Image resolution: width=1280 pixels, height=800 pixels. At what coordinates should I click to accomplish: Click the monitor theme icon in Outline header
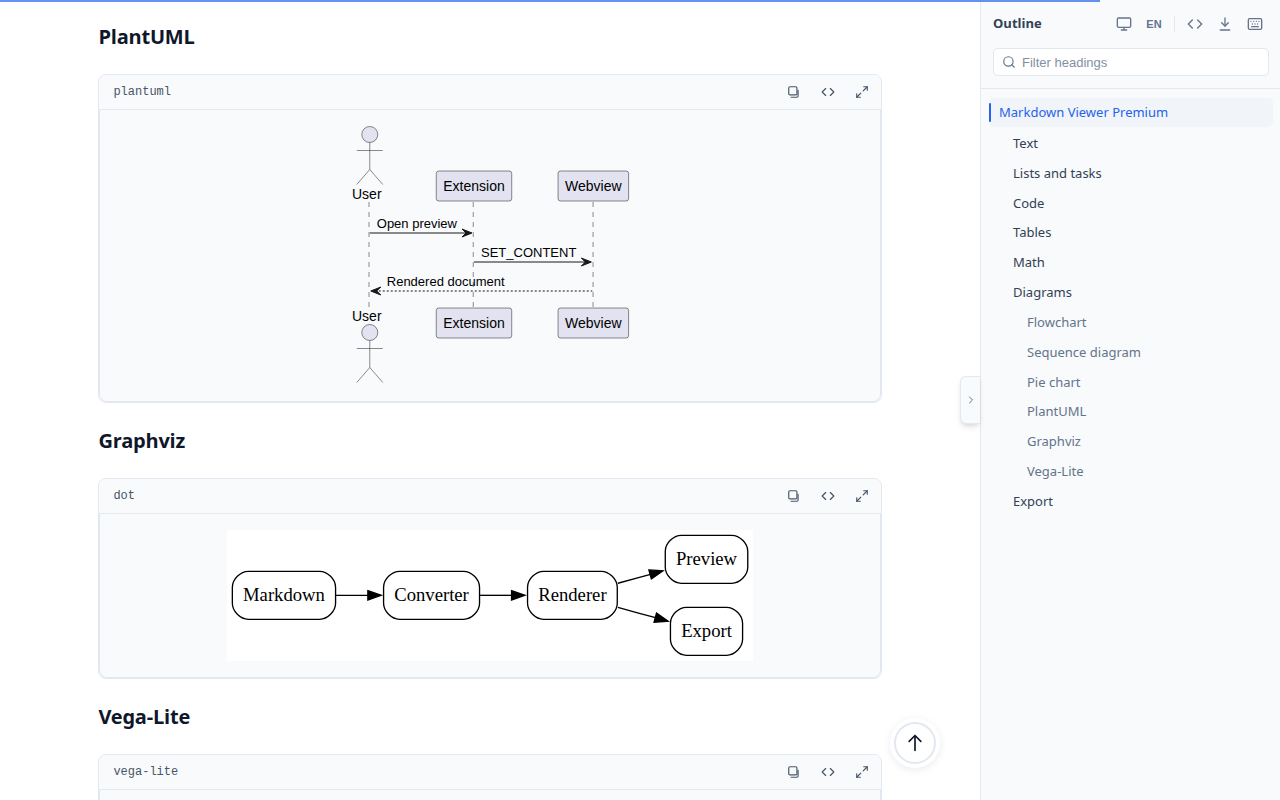coord(1124,24)
